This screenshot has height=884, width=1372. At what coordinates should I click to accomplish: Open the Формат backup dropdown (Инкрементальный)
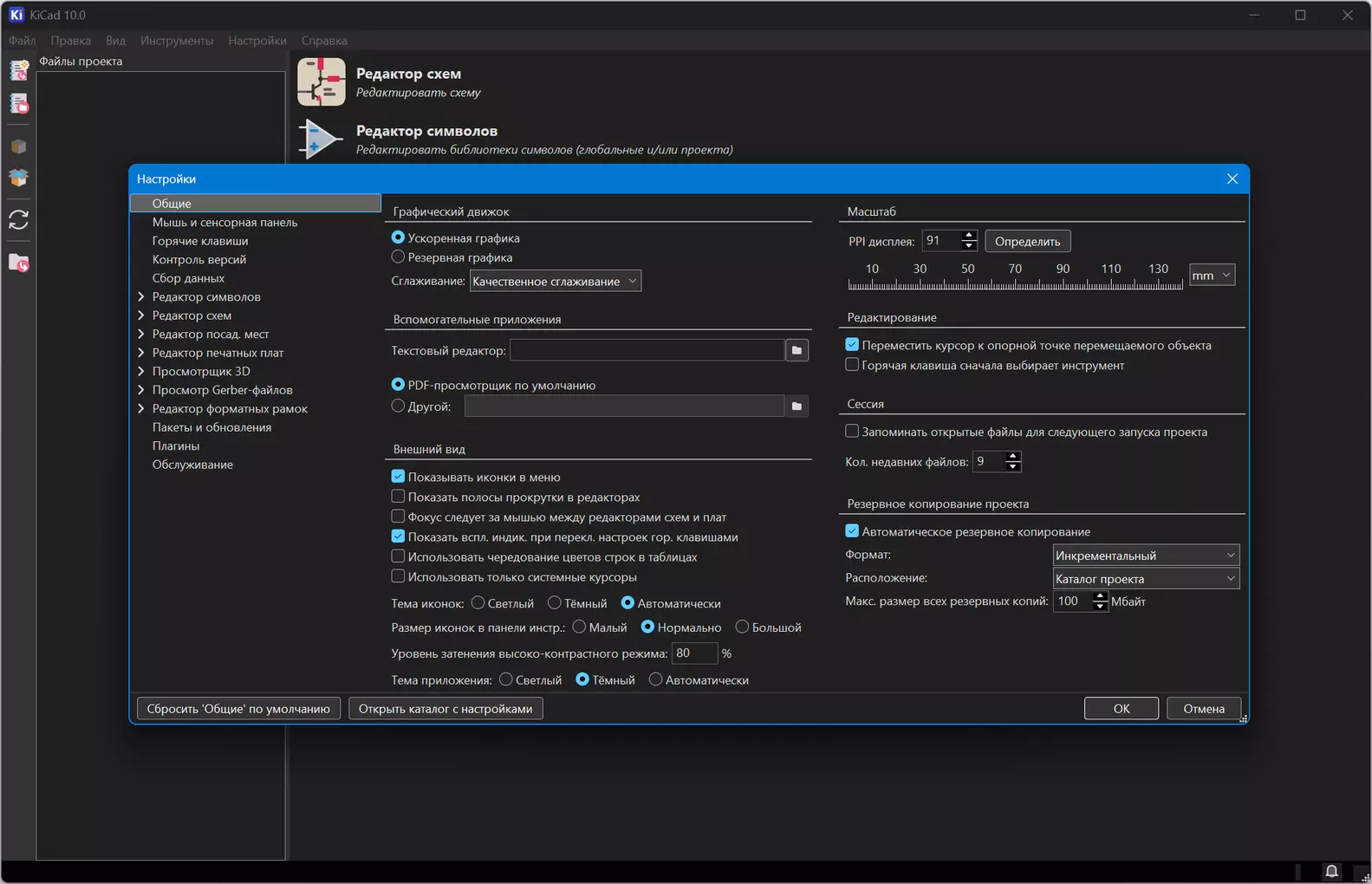click(1146, 555)
